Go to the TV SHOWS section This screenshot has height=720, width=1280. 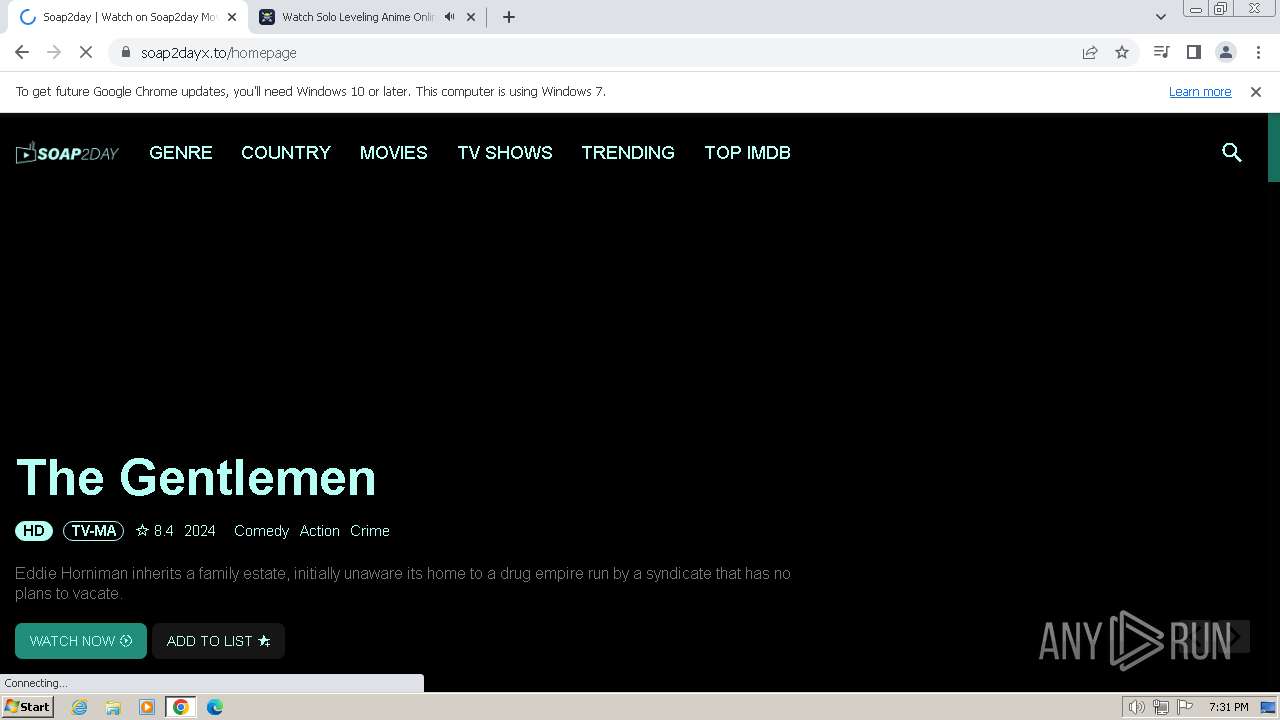click(505, 152)
